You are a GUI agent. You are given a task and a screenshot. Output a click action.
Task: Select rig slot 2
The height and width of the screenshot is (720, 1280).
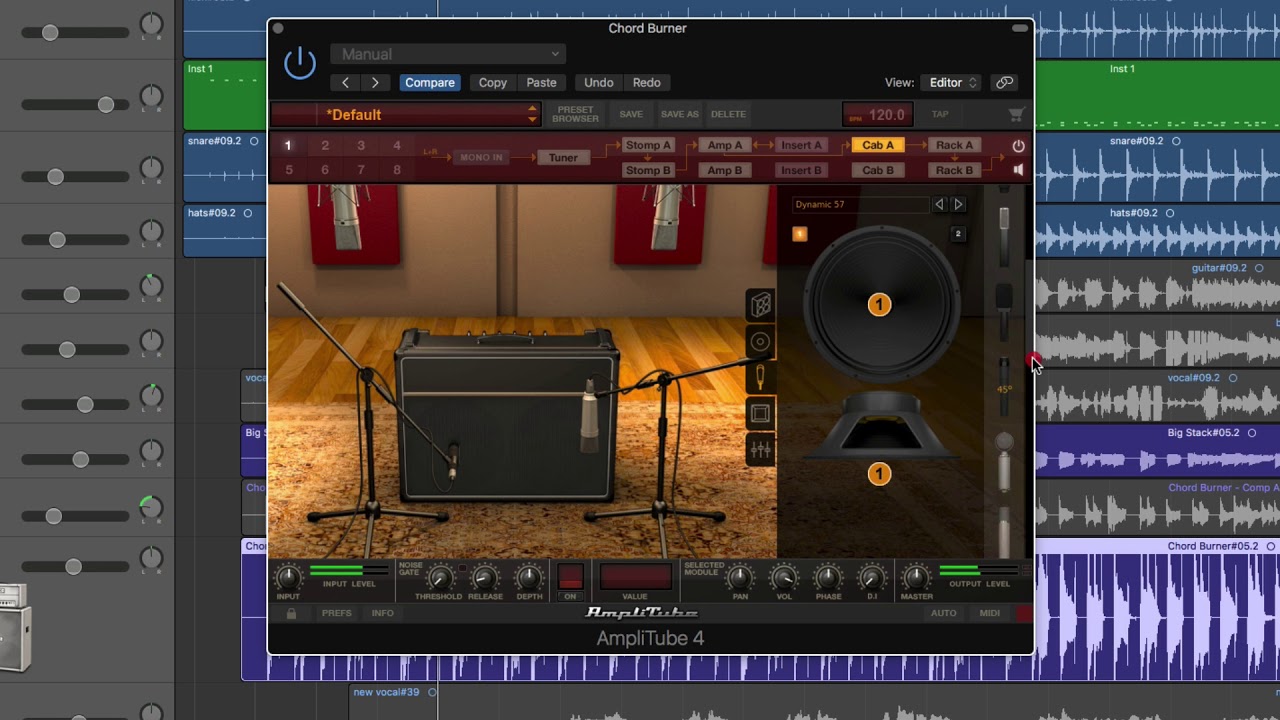pos(325,146)
